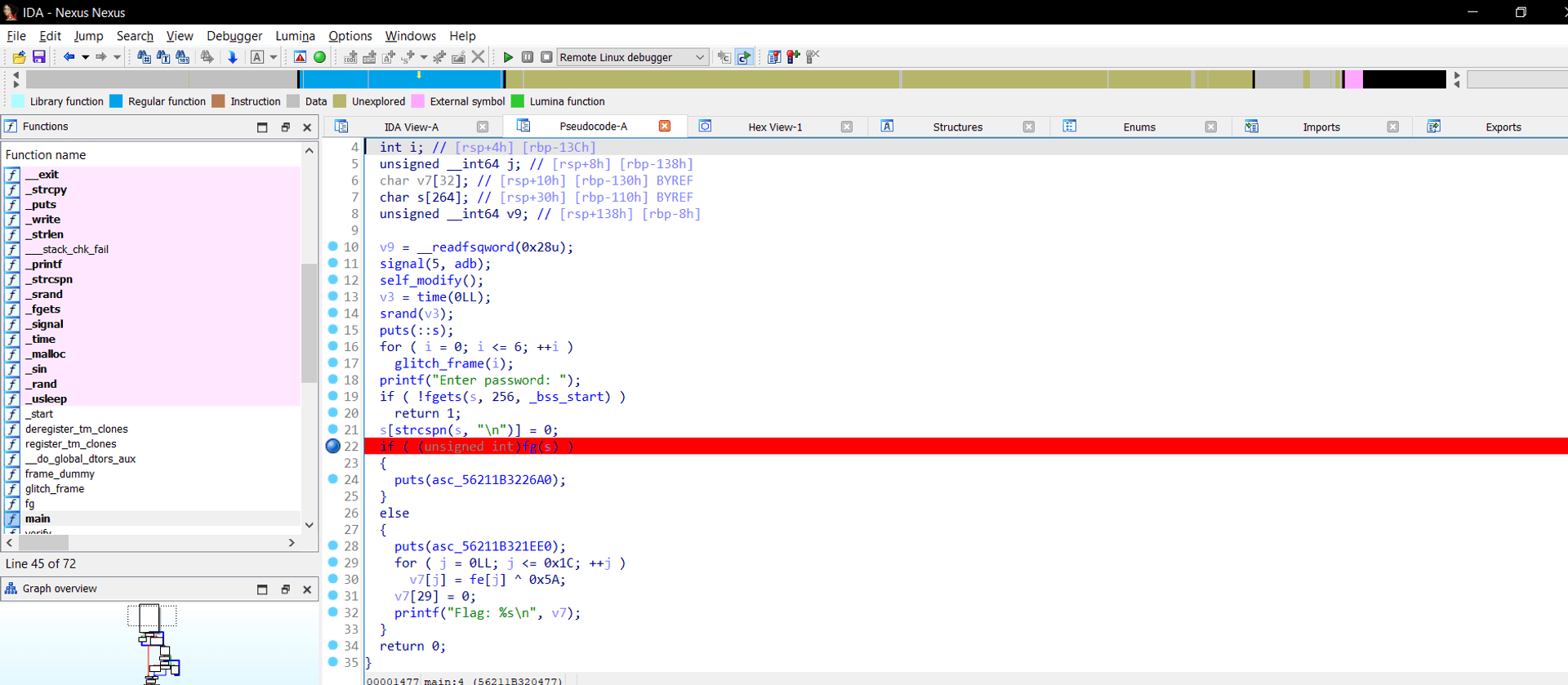1568x685 pixels.
Task: Click the blue Regular function legend swatch
Action: click(x=116, y=101)
